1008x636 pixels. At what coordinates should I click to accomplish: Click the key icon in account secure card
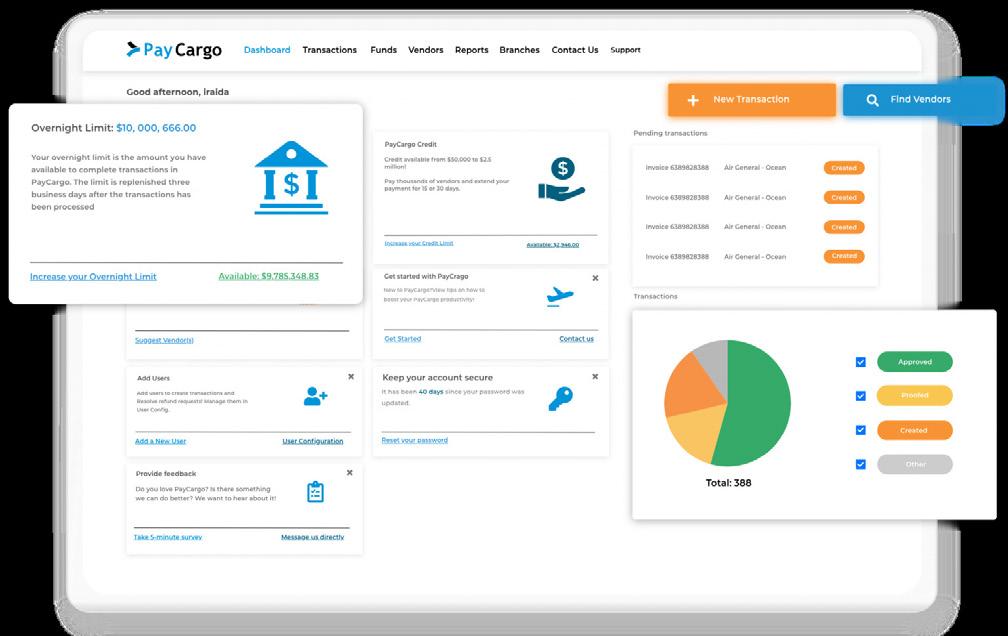[561, 399]
